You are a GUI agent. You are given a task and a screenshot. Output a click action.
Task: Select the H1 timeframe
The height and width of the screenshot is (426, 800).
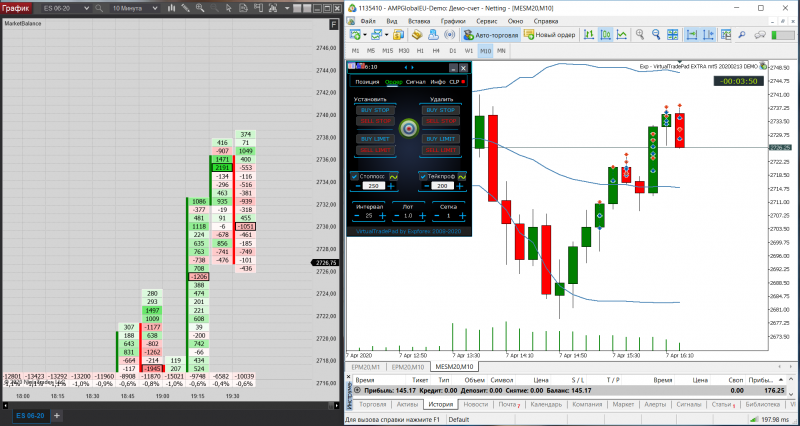click(x=420, y=51)
